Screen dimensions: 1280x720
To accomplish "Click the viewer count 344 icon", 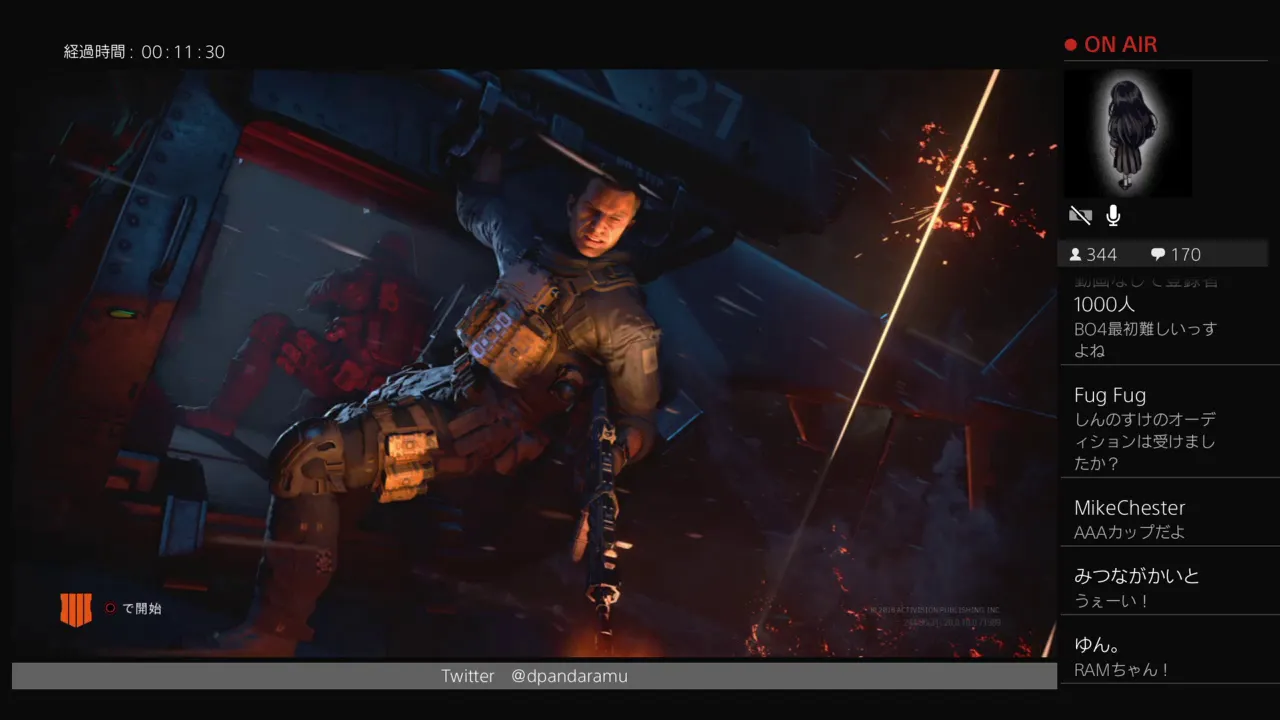I will pyautogui.click(x=1075, y=255).
